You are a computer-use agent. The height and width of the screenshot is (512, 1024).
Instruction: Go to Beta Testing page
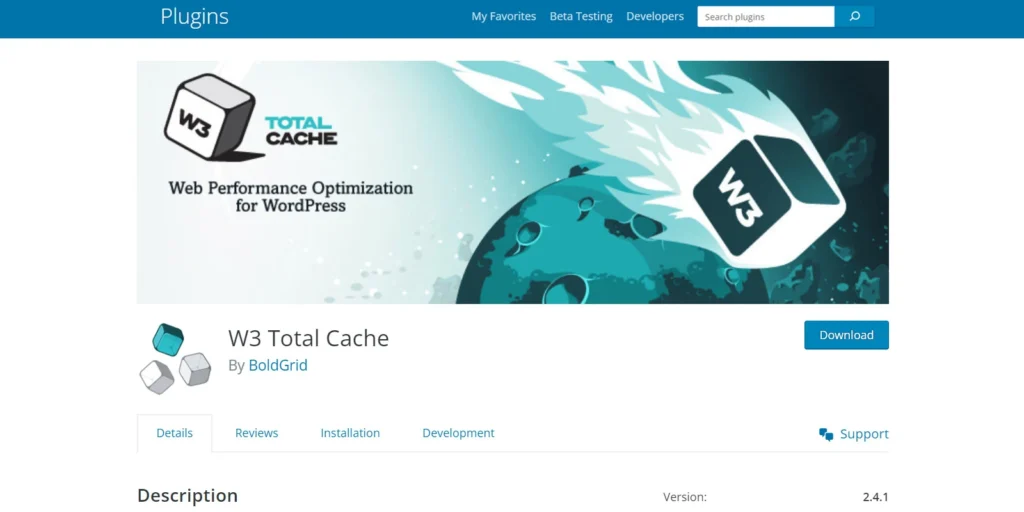pyautogui.click(x=581, y=16)
